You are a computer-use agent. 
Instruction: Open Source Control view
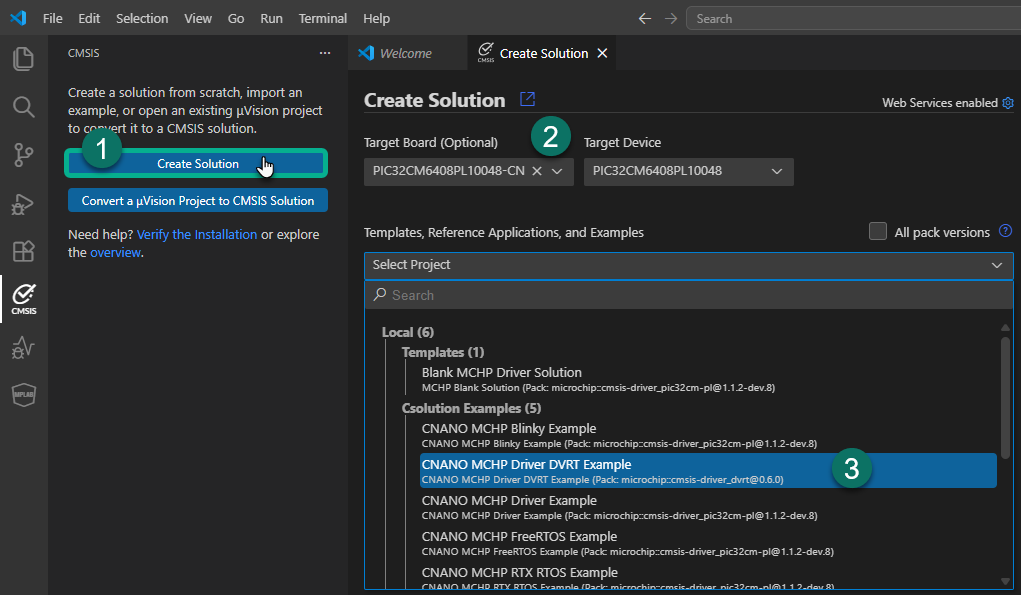(x=23, y=155)
